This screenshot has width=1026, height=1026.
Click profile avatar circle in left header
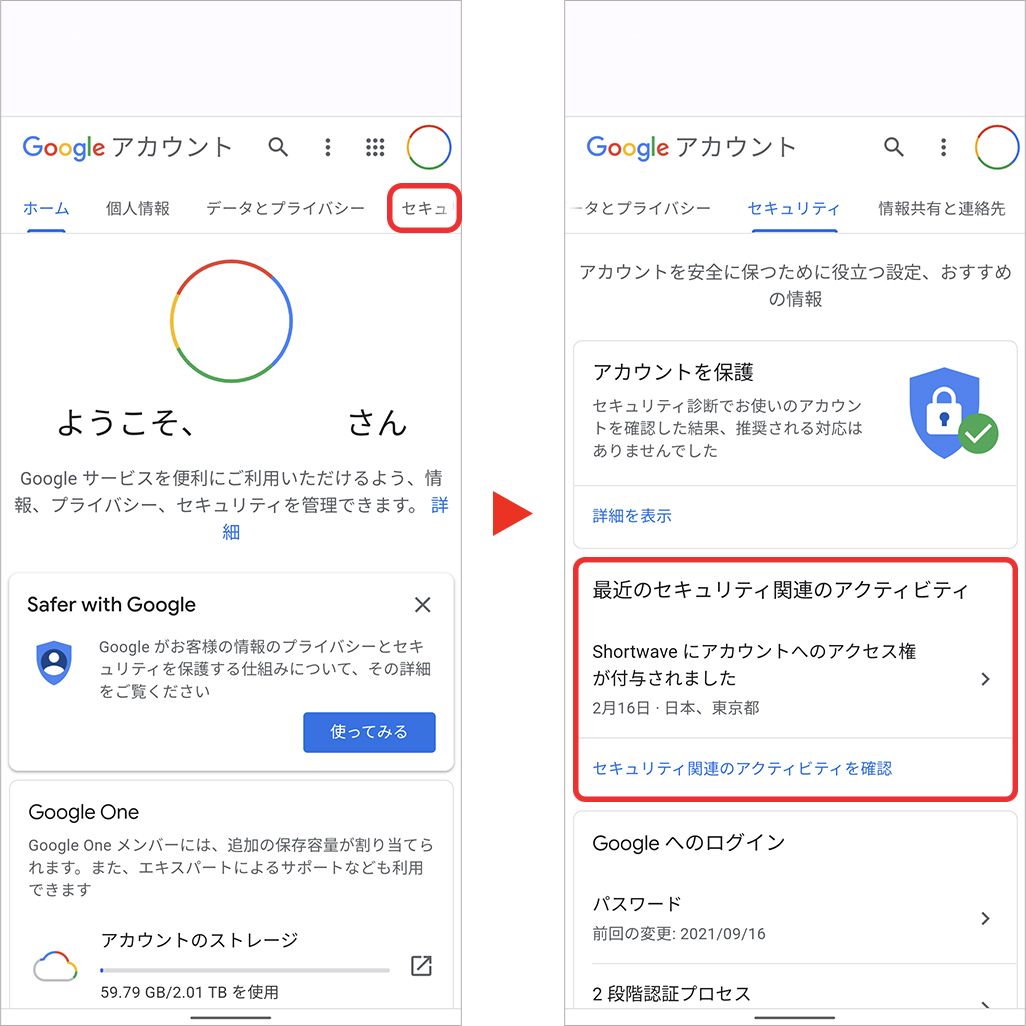point(429,147)
